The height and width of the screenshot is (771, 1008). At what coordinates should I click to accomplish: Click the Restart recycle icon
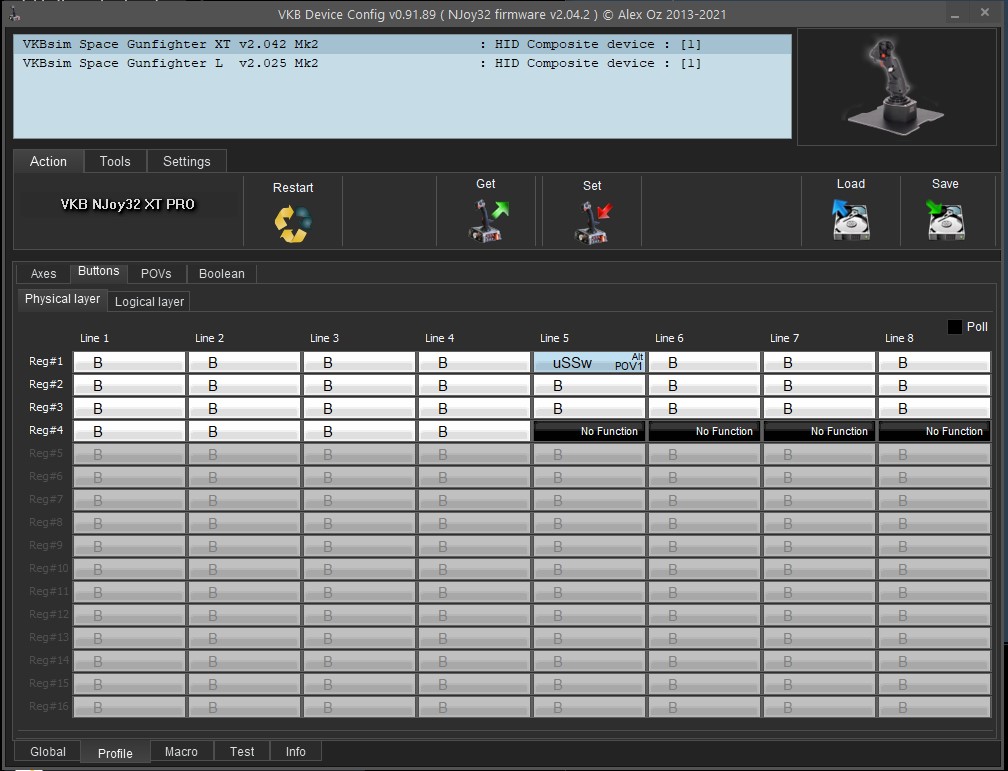coord(293,222)
